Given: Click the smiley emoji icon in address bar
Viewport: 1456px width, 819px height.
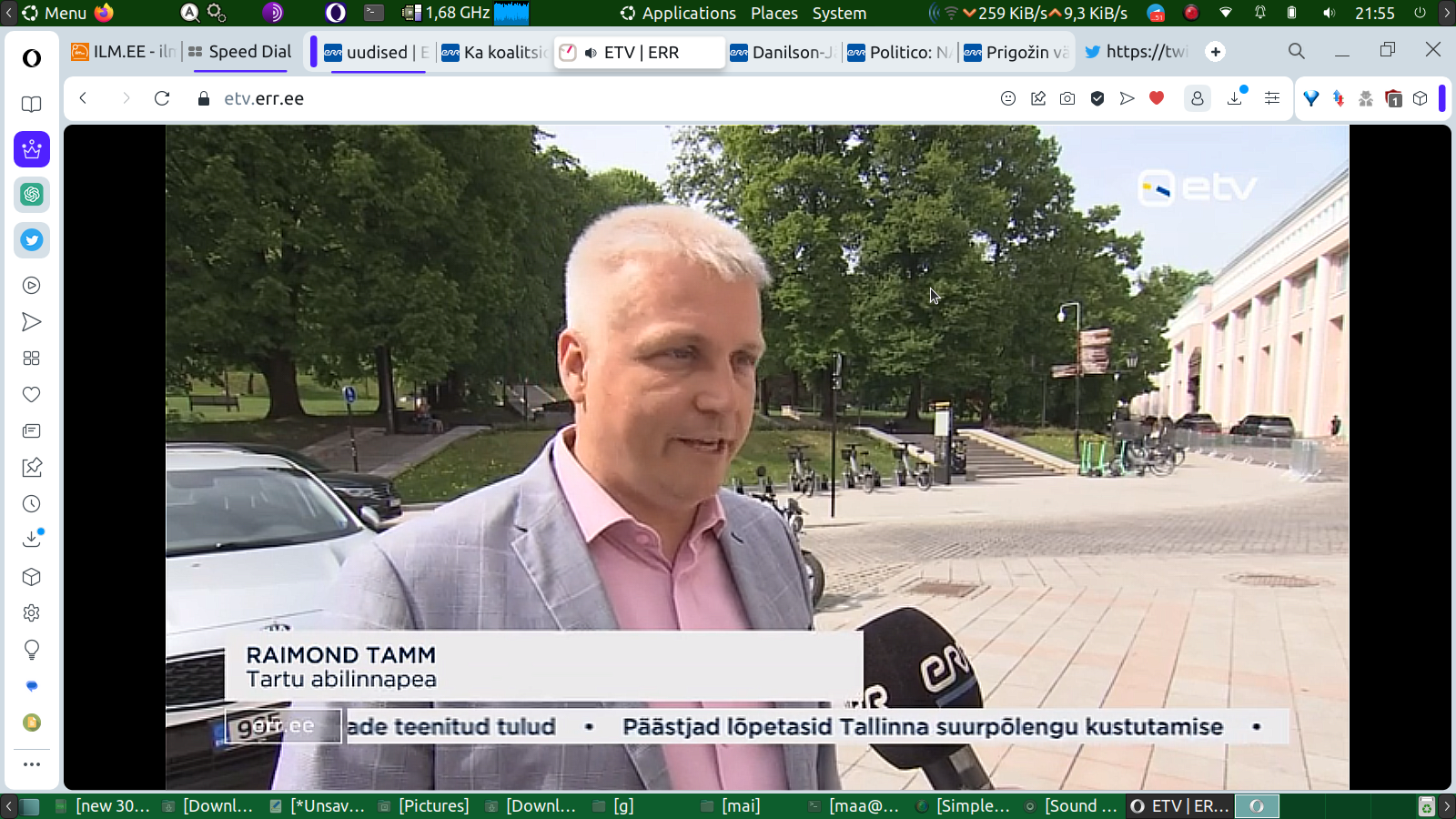Looking at the screenshot, I should click(1008, 98).
